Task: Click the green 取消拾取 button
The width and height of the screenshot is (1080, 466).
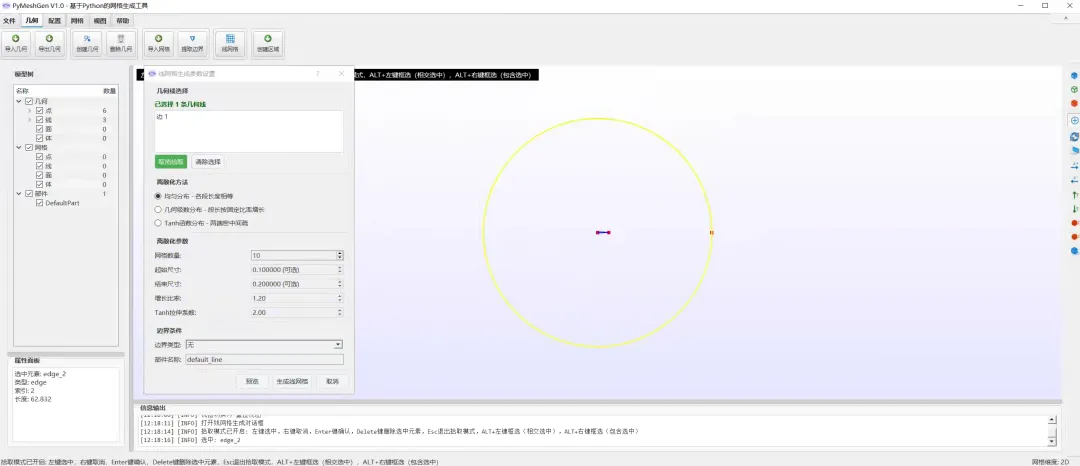Action: pyautogui.click(x=171, y=162)
